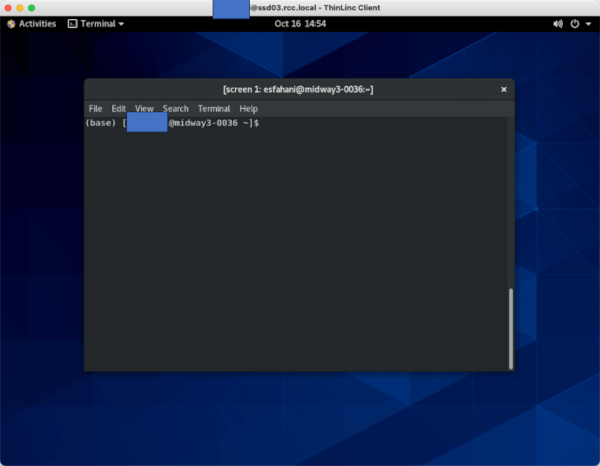Click the green macOS fullscreen button
The width and height of the screenshot is (600, 466).
[x=31, y=7]
